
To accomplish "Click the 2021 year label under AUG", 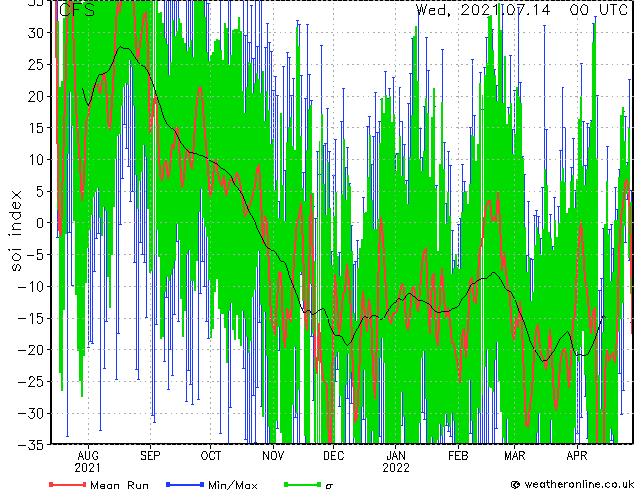I will click(x=88, y=468).
